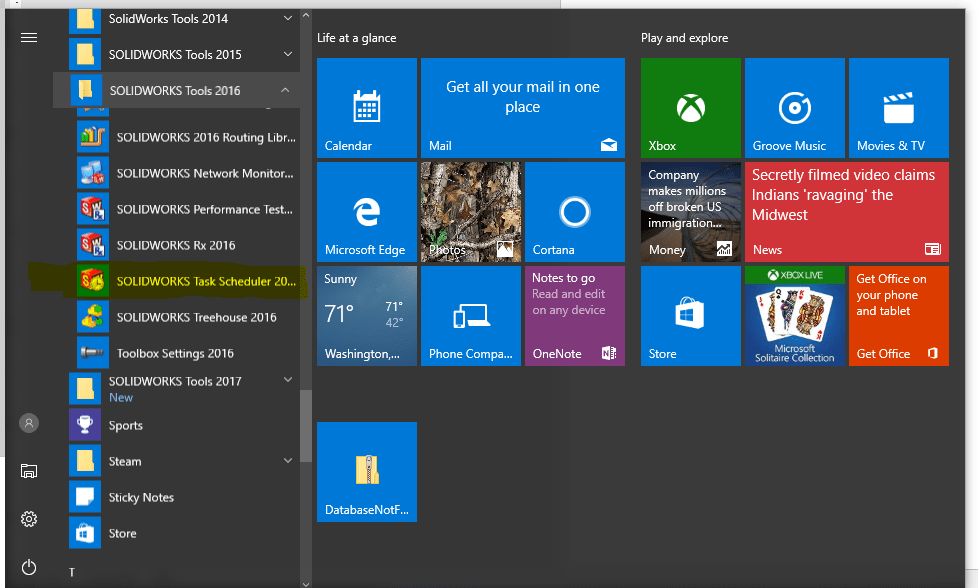The width and height of the screenshot is (978, 588).
Task: Click the scroll-down arrow of app list
Action: [306, 584]
